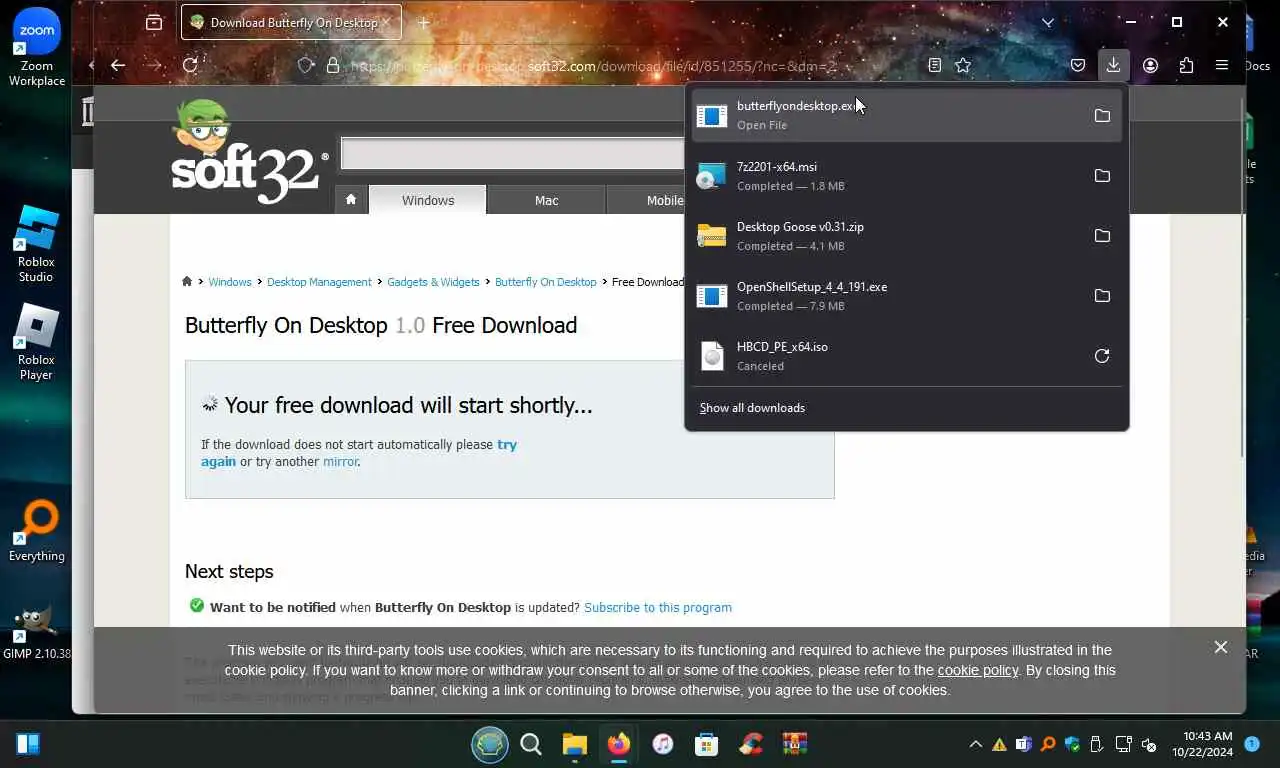The height and width of the screenshot is (768, 1280).
Task: Switch to the Mac platform tab
Action: (x=546, y=200)
